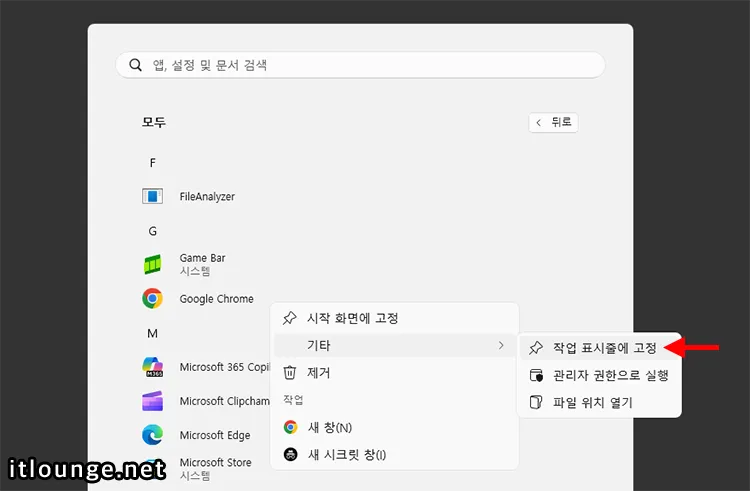Select 파일 위치 열기 in submenu

[x=599, y=403]
